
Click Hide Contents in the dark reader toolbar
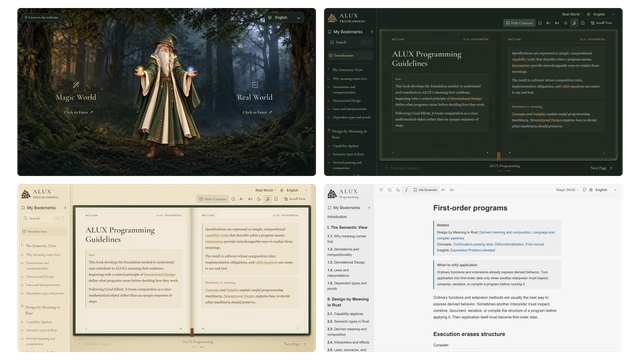click(x=519, y=23)
